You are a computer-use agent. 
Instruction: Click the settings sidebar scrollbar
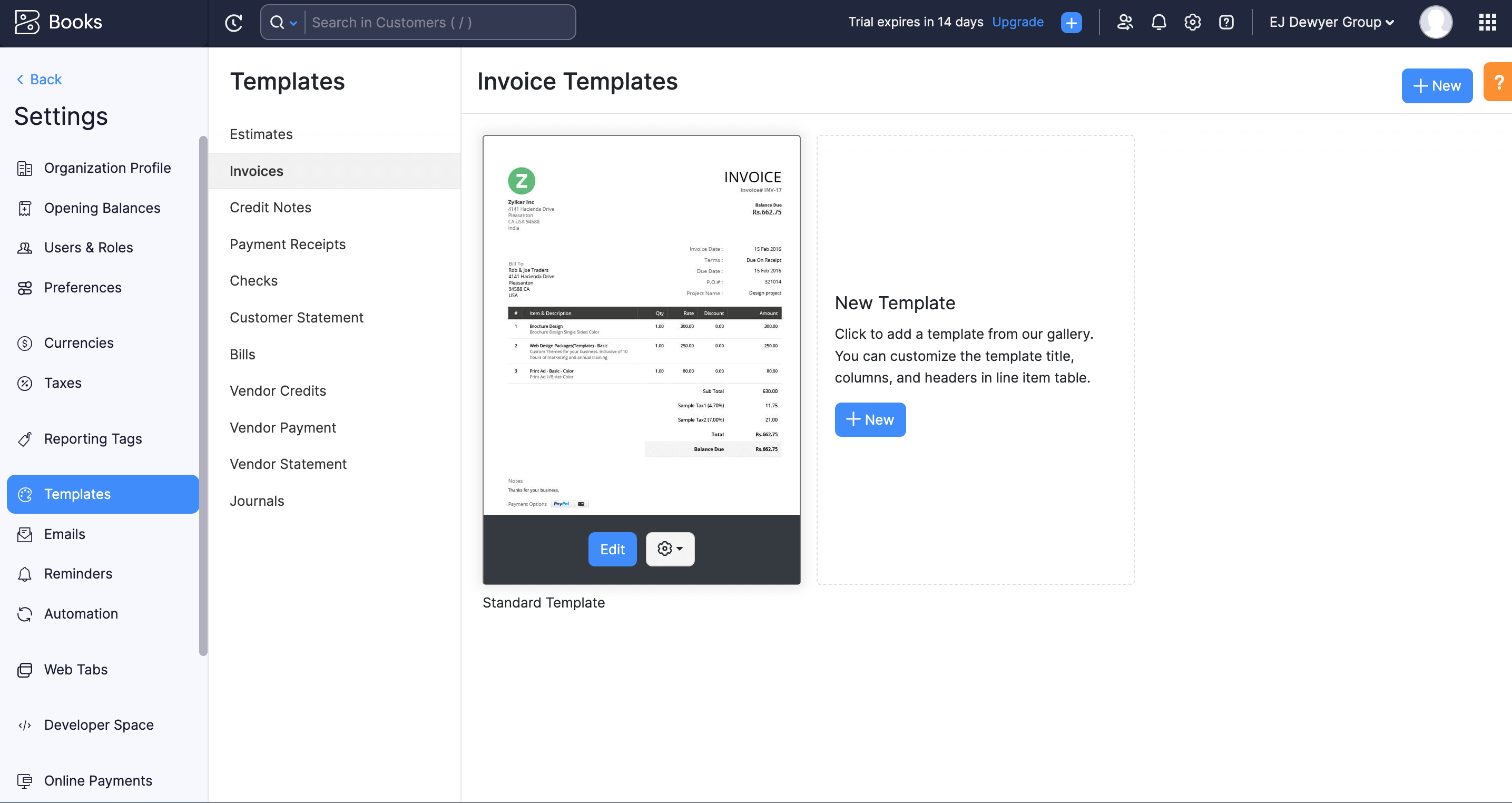[x=203, y=396]
